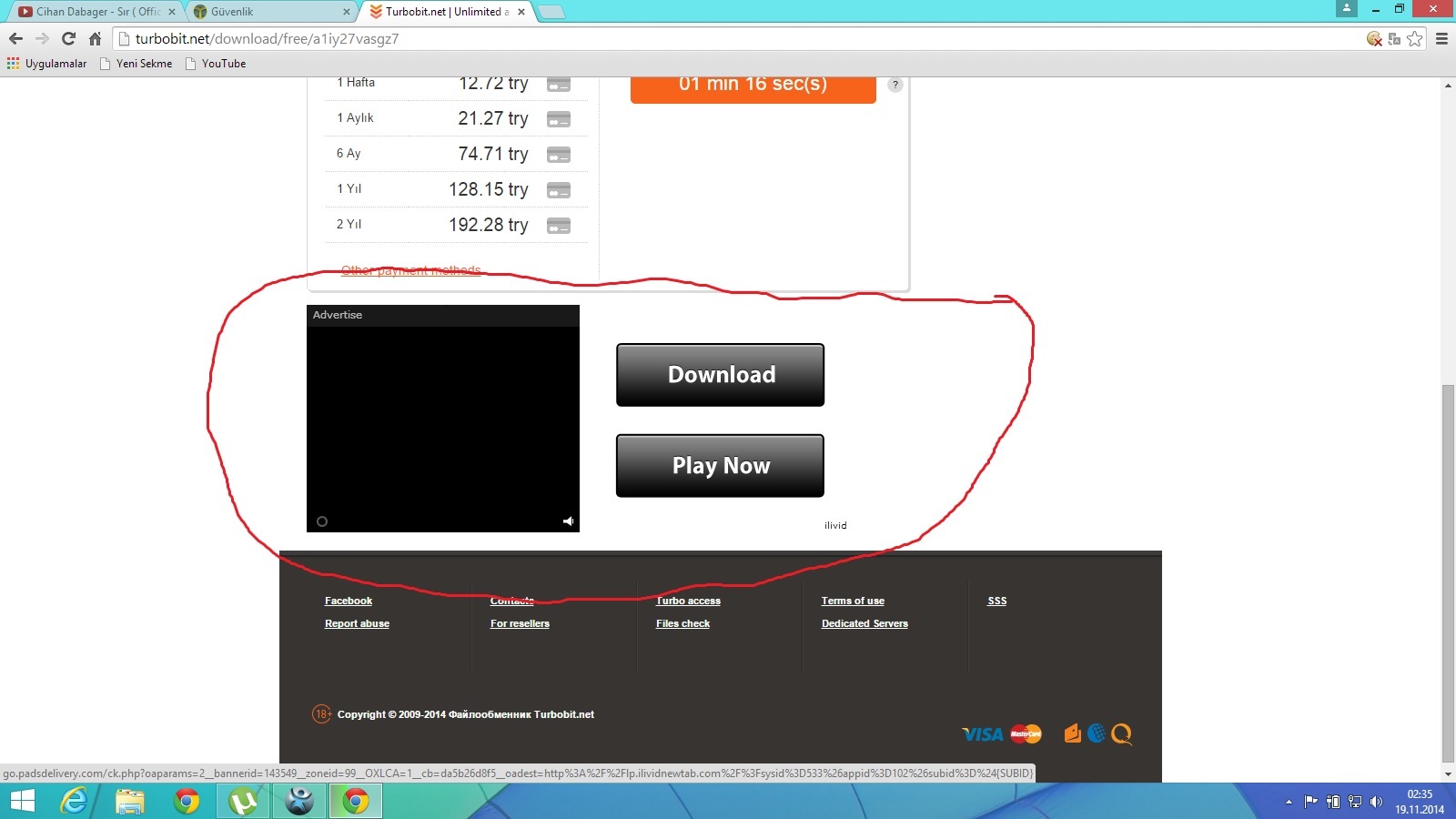Open the For resellers link

pos(520,623)
